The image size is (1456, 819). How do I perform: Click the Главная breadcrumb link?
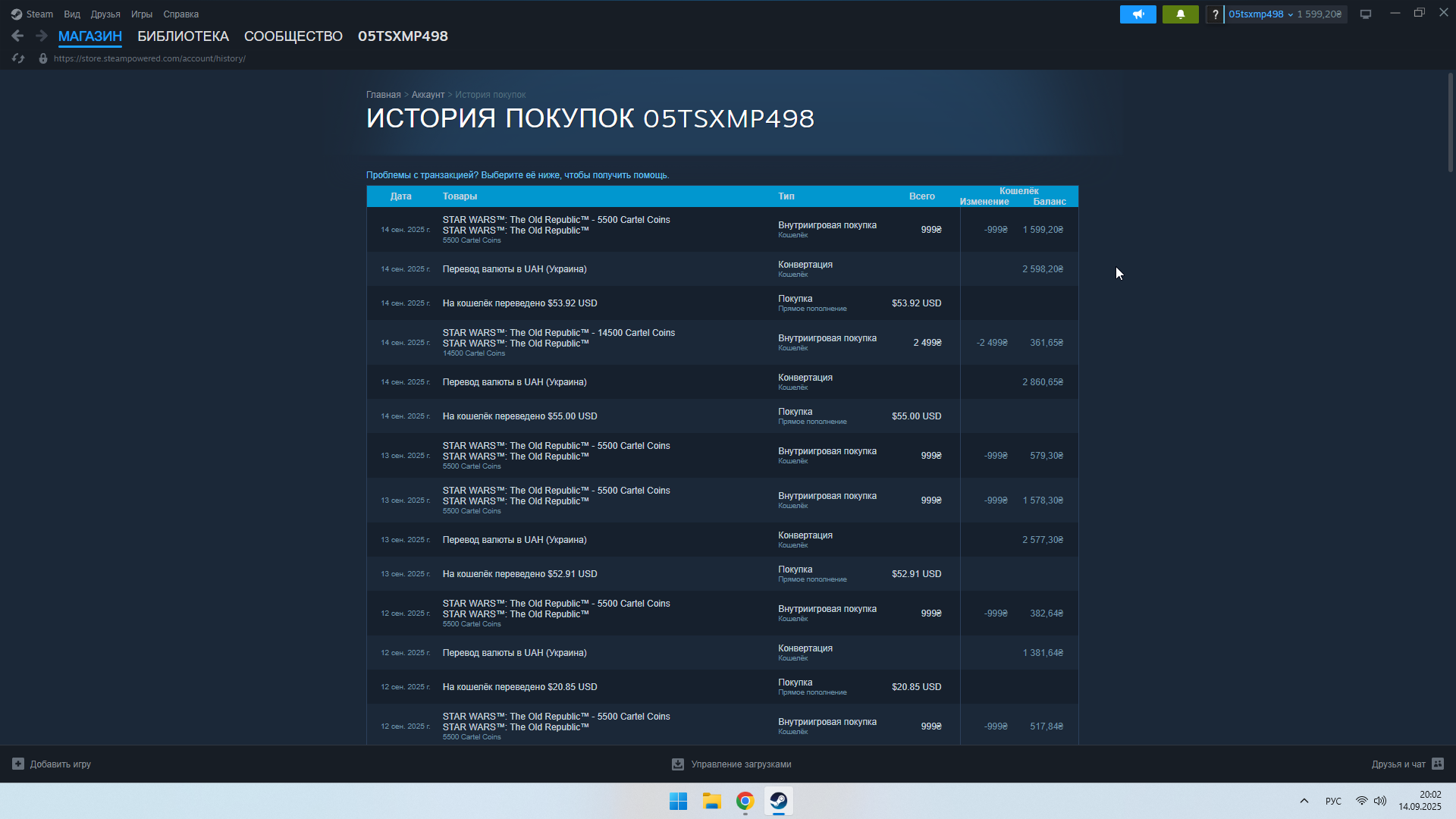tap(383, 95)
